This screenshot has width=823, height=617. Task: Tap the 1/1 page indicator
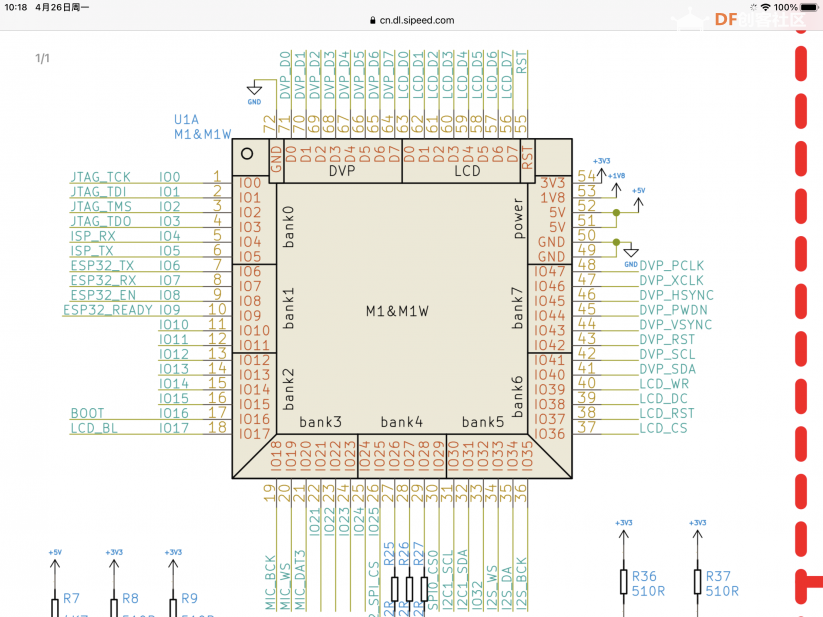pos(43,58)
